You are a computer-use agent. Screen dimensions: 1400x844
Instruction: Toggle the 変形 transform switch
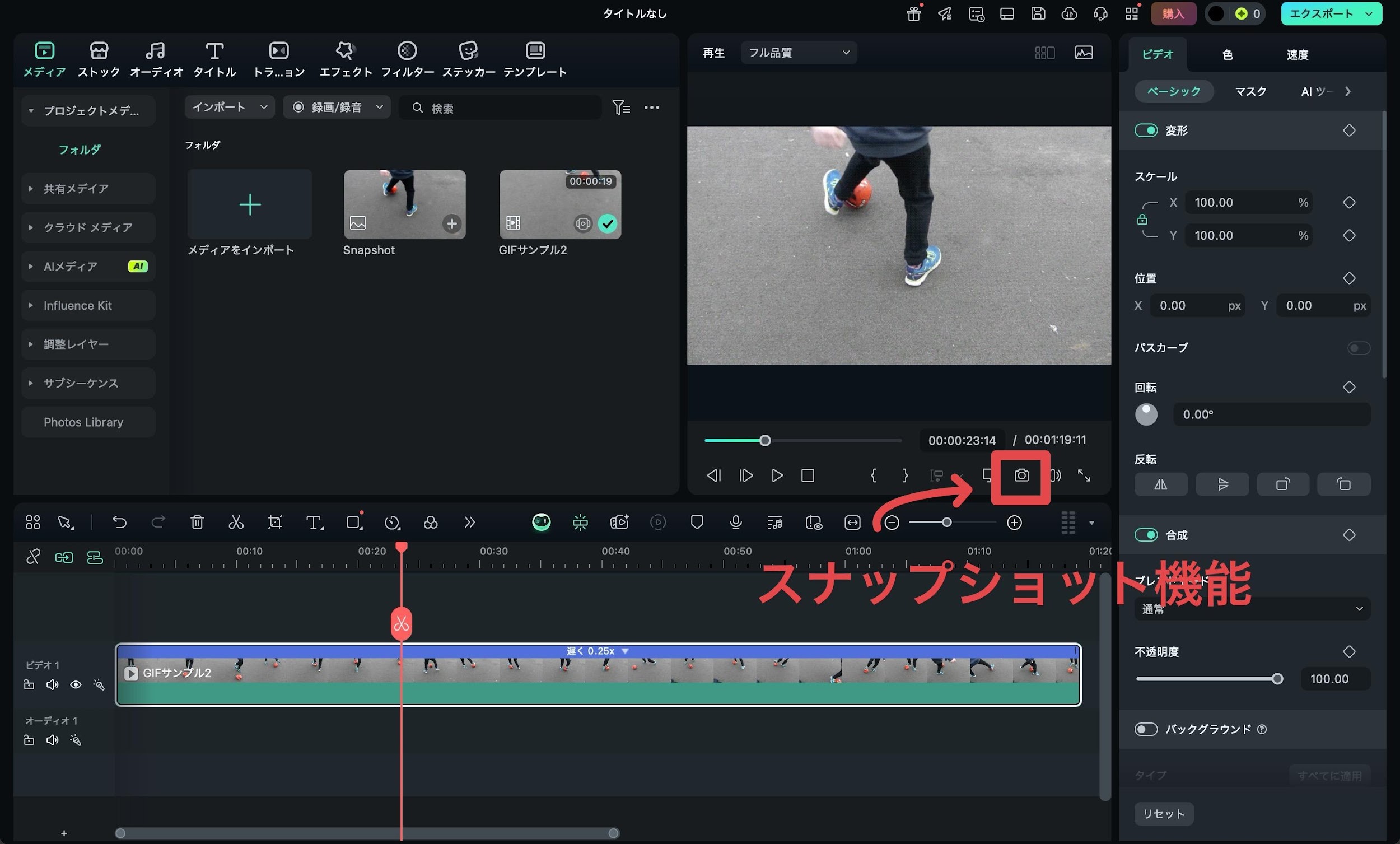1145,130
